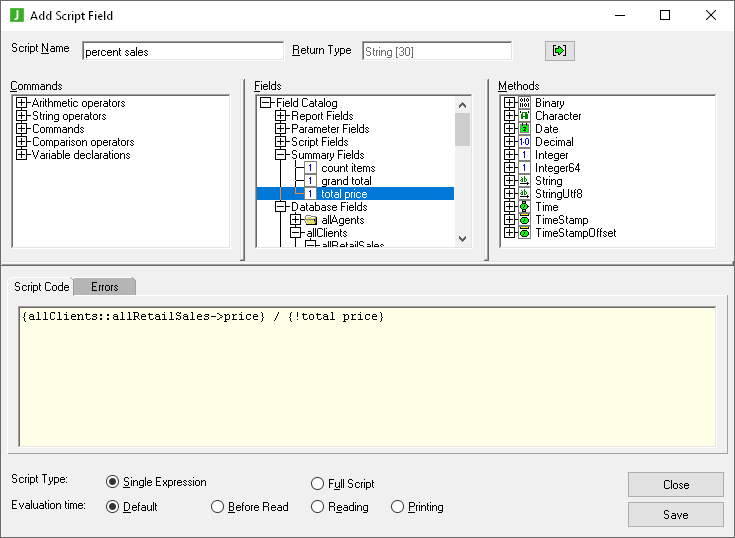Set evaluation time to Printing
Image resolution: width=735 pixels, height=538 pixels.
point(398,507)
